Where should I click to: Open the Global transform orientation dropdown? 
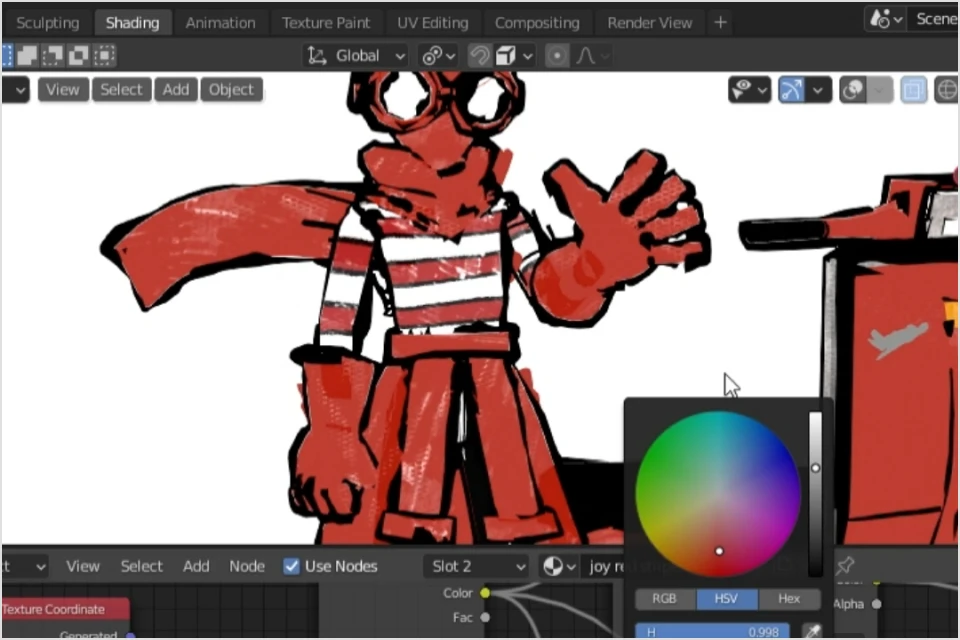point(356,56)
